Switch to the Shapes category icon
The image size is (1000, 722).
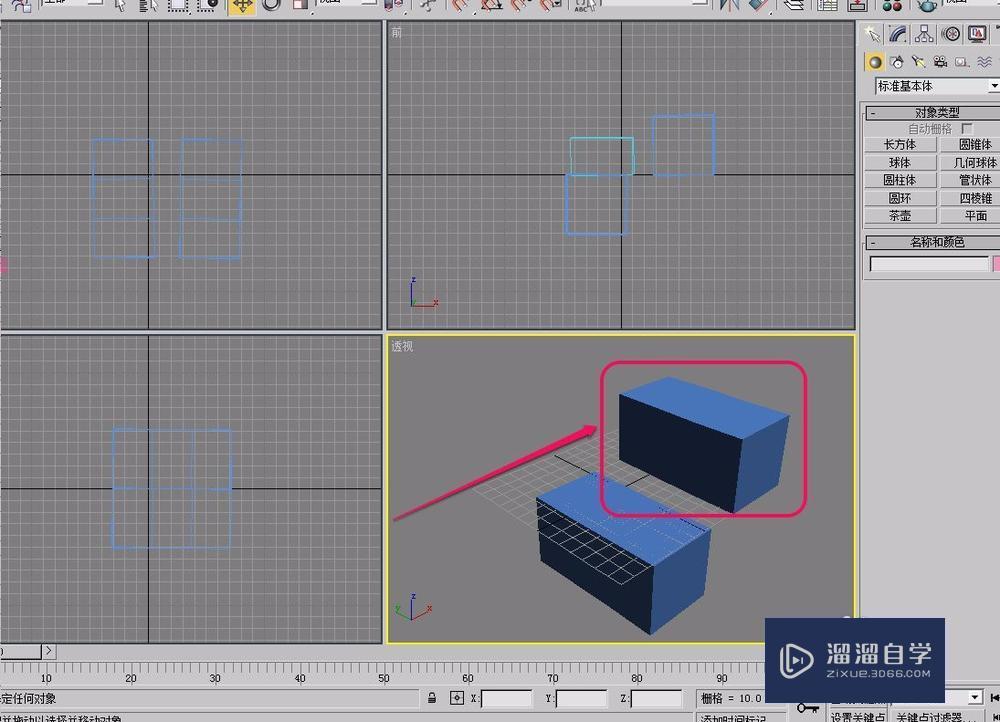pyautogui.click(x=898, y=62)
